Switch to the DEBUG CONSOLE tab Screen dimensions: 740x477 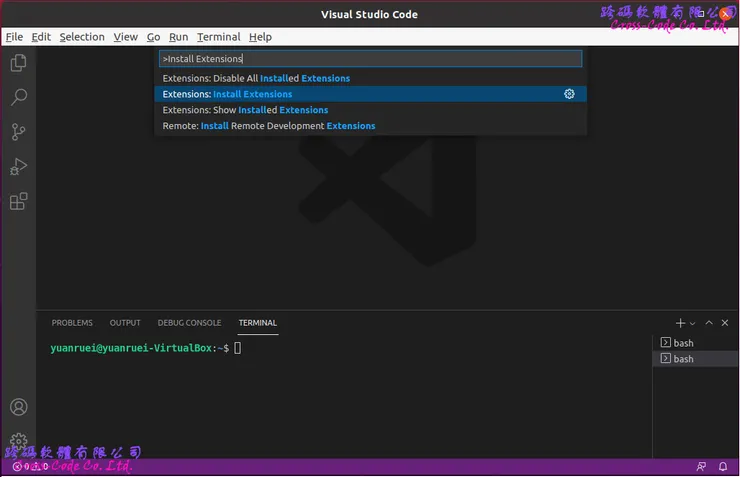pyautogui.click(x=189, y=323)
